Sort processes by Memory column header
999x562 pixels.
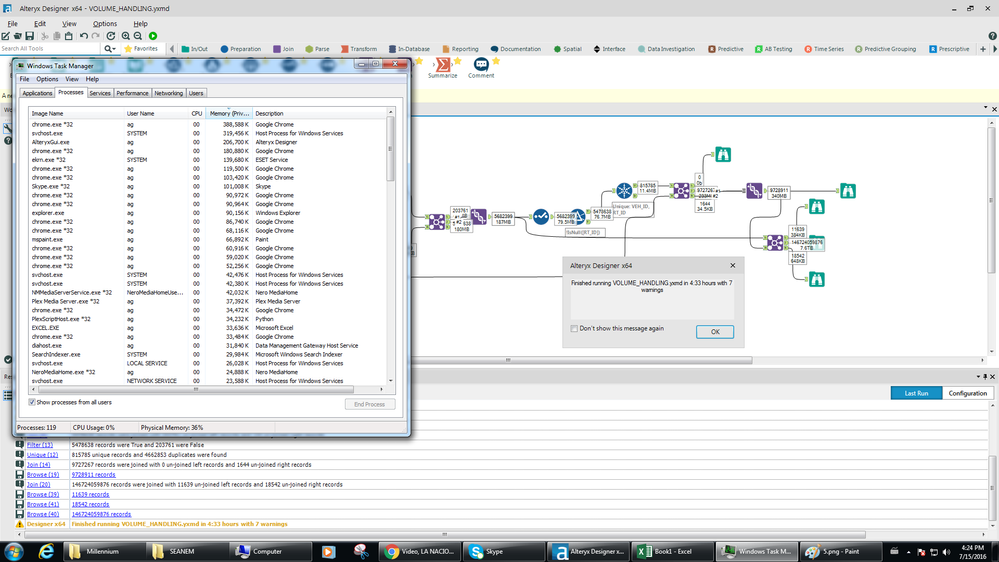point(229,113)
